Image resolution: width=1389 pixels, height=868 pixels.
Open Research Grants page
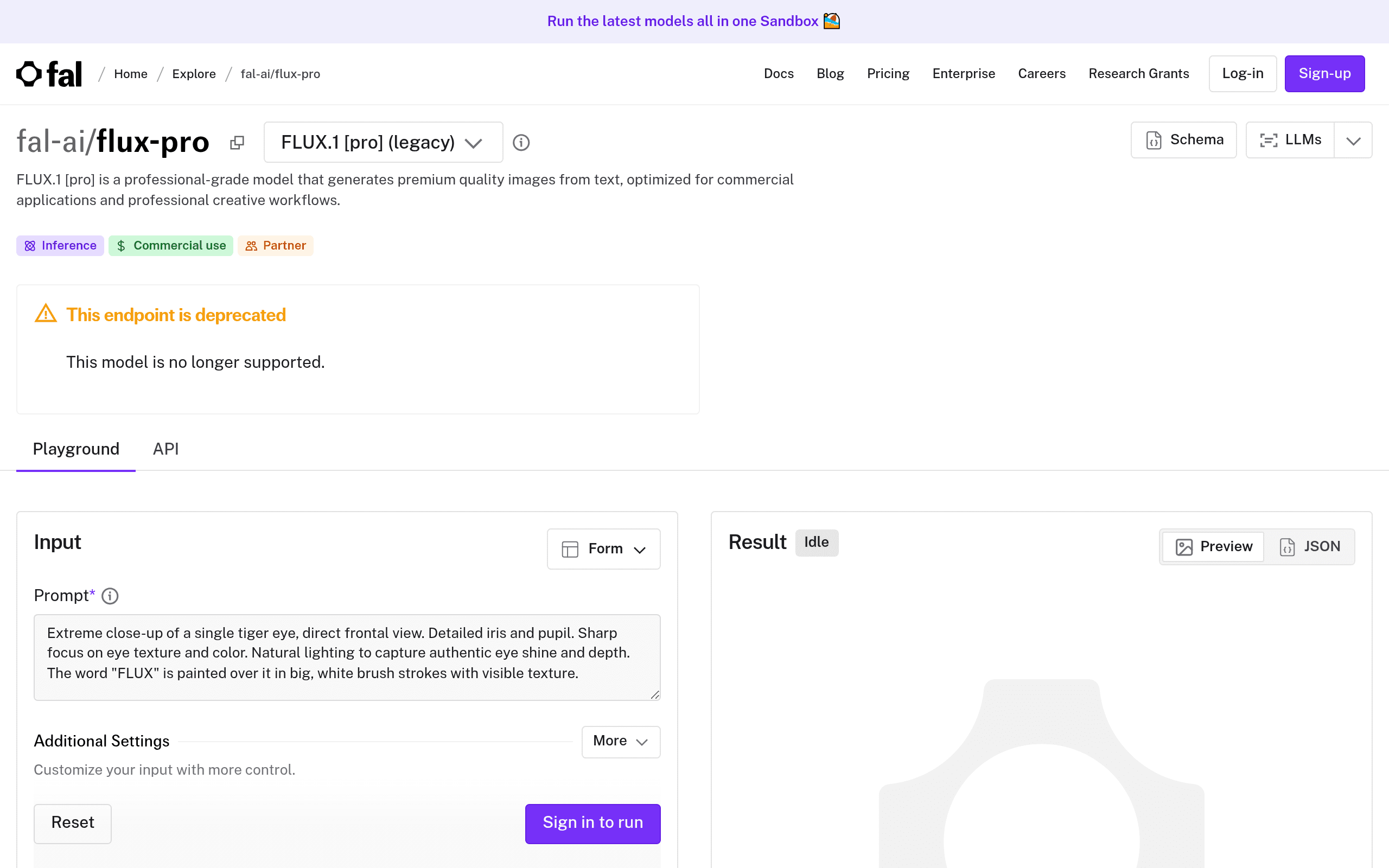tap(1139, 74)
